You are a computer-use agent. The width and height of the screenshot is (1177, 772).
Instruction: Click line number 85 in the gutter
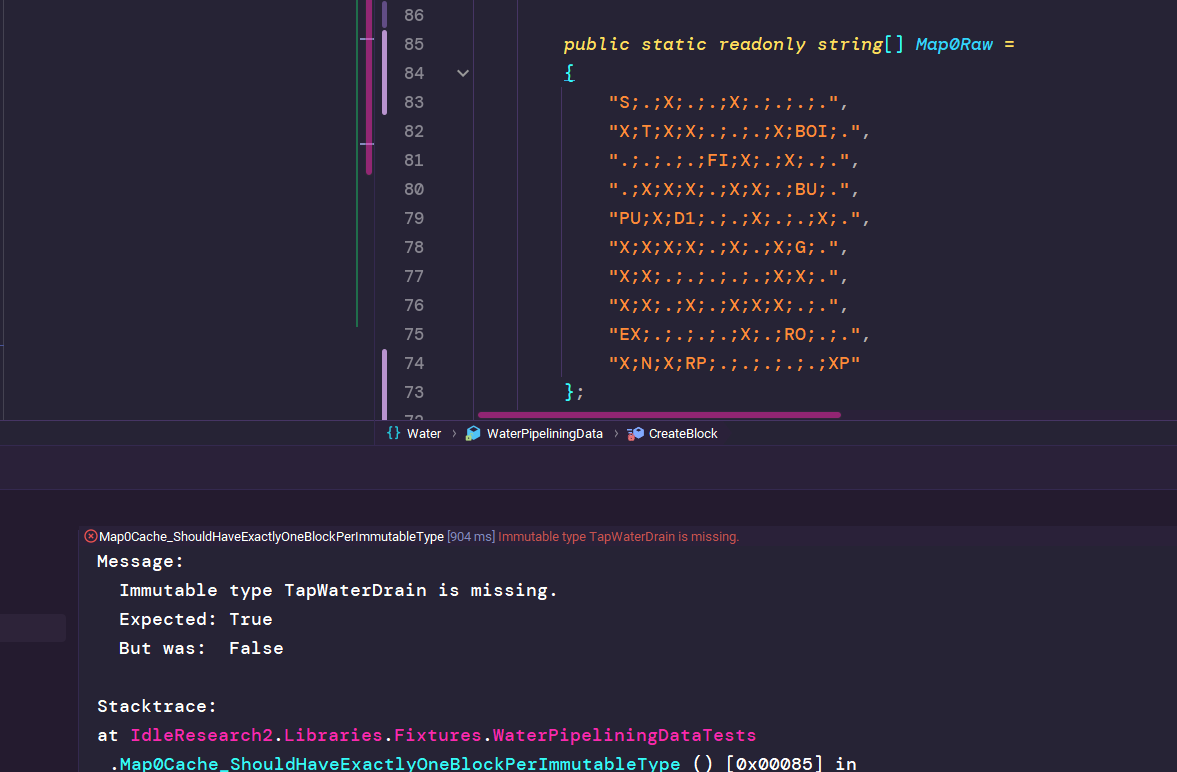coord(413,44)
